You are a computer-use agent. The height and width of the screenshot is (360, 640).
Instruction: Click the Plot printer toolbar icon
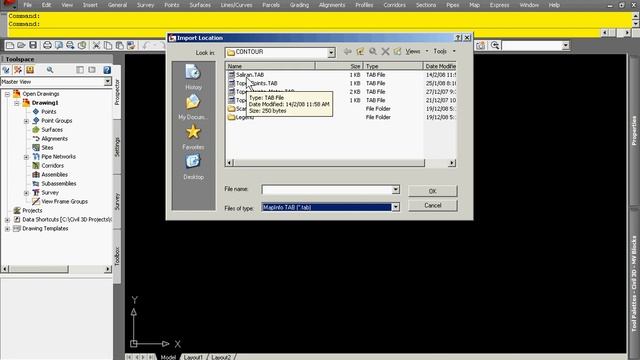coord(47,45)
